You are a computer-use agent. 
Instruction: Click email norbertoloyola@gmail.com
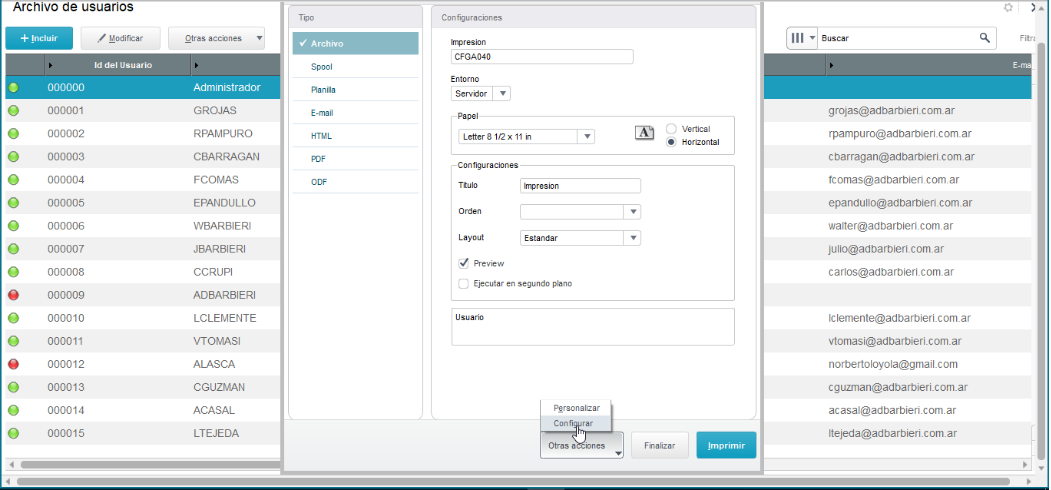pos(893,364)
